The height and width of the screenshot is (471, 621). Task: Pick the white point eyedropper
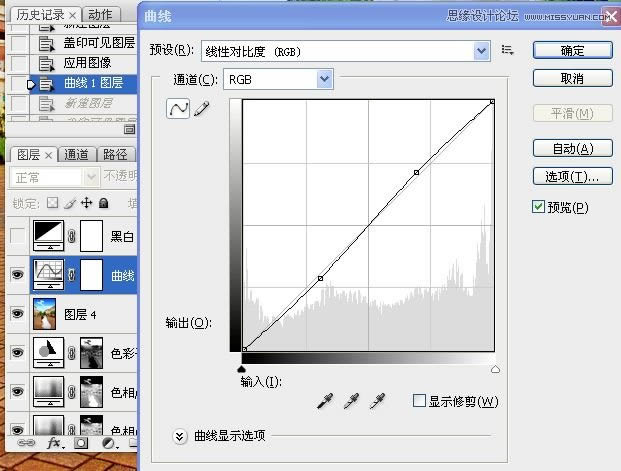click(x=377, y=401)
